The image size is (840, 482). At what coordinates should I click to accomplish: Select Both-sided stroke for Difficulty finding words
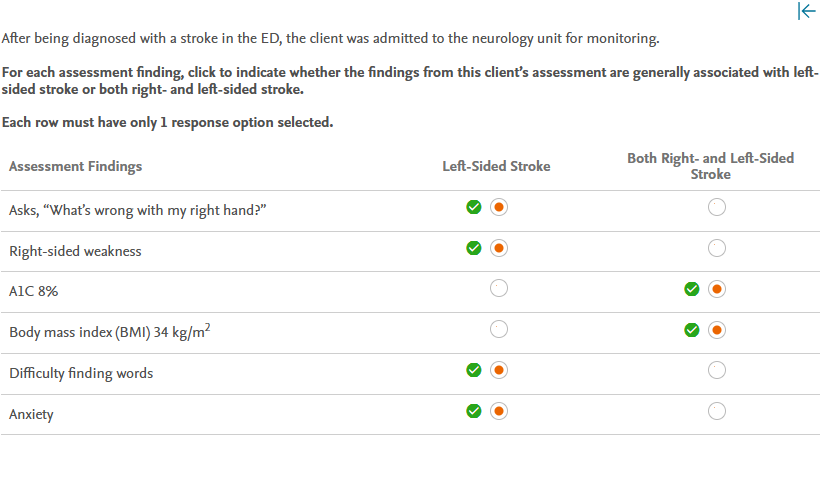point(716,370)
